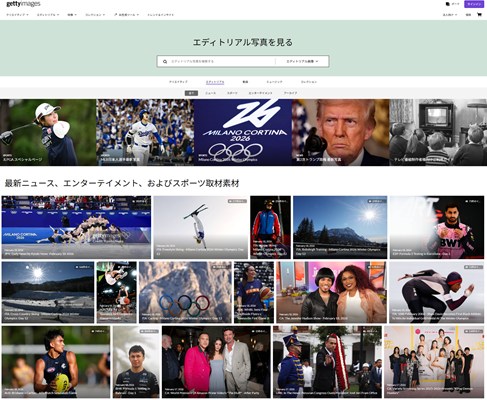Click the badge icon on figure skating photo
Image resolution: width=487 pixels, height=400 pixels.
click(x=141, y=201)
